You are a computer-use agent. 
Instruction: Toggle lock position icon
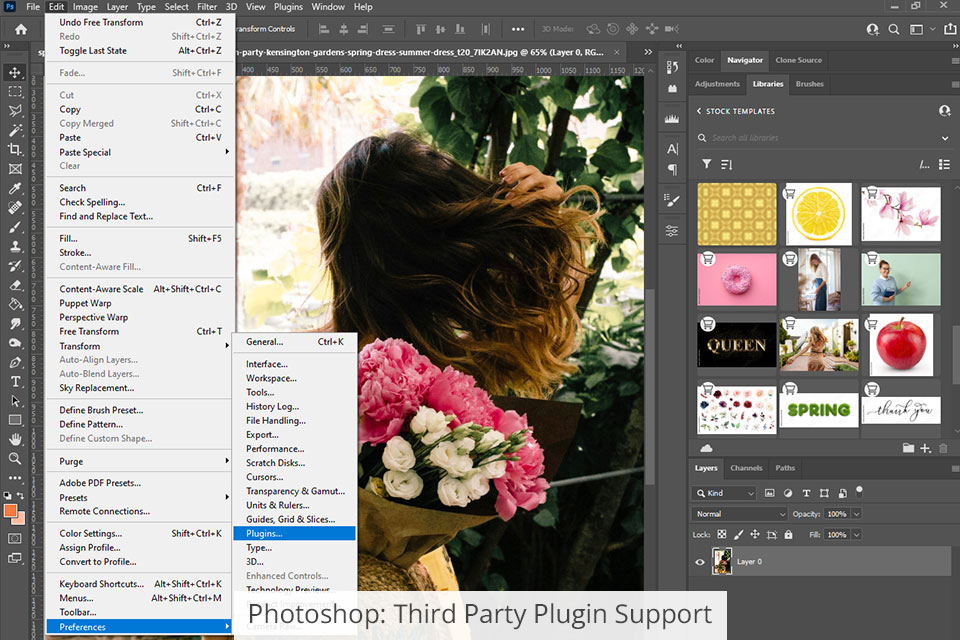pyautogui.click(x=755, y=535)
